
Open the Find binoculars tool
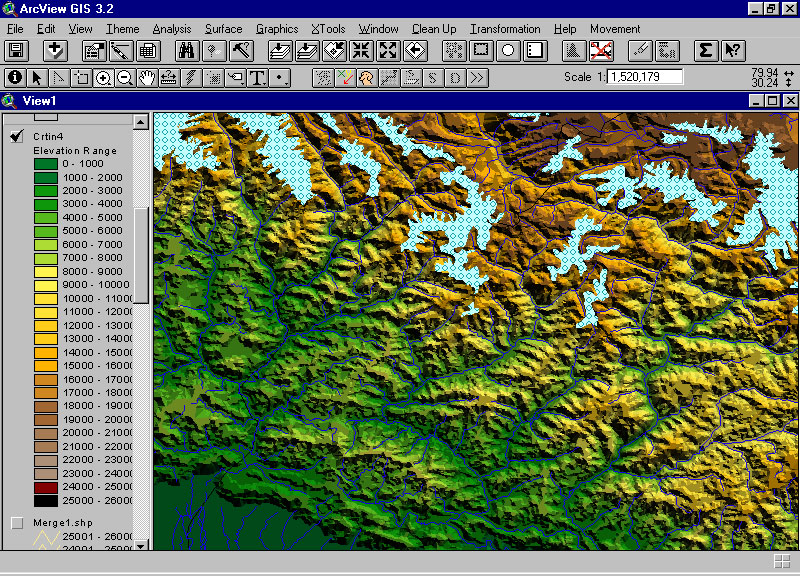185,50
